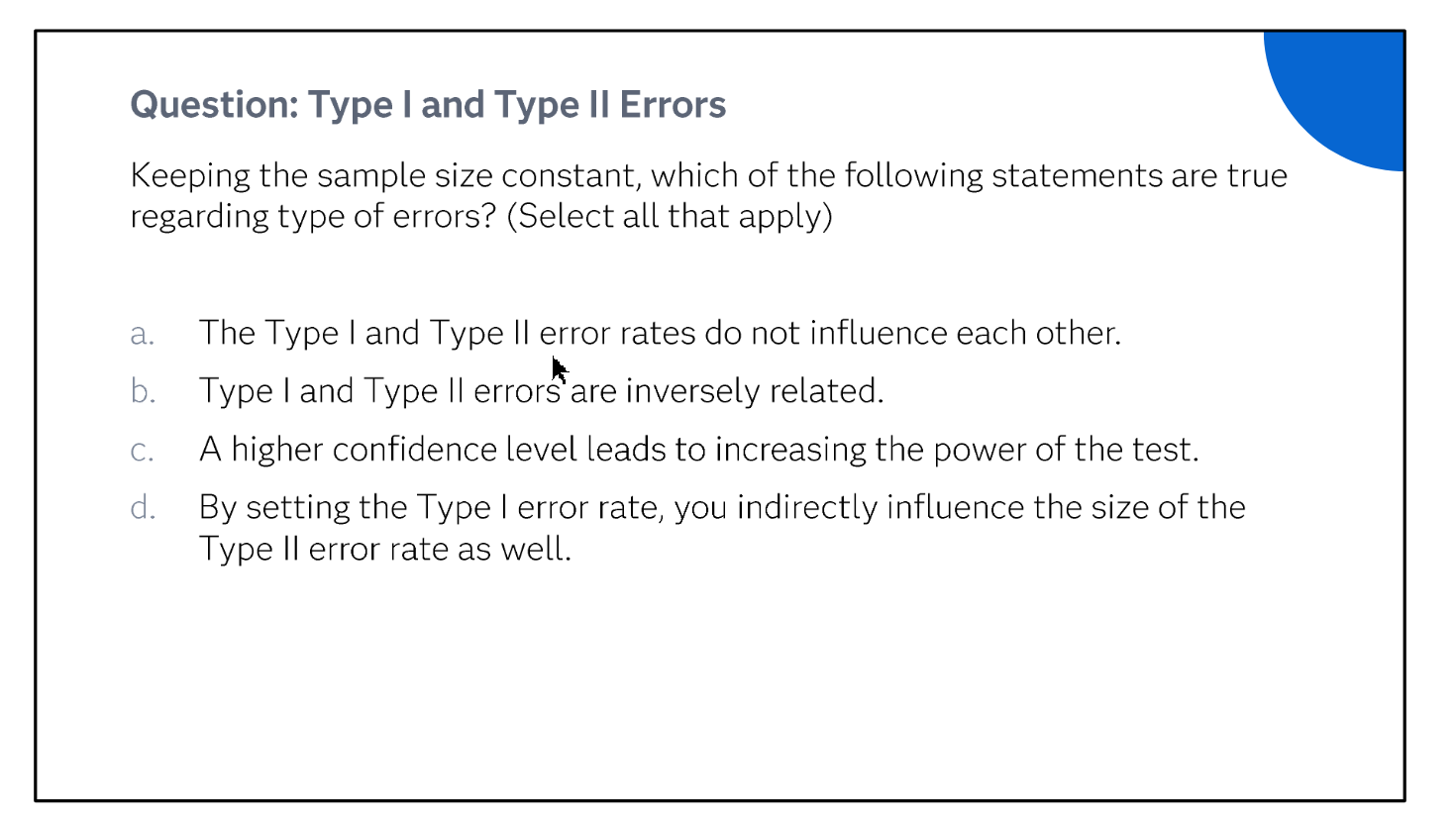1456x828 pixels.
Task: Click the word 'Errors' in the title
Action: (x=673, y=105)
